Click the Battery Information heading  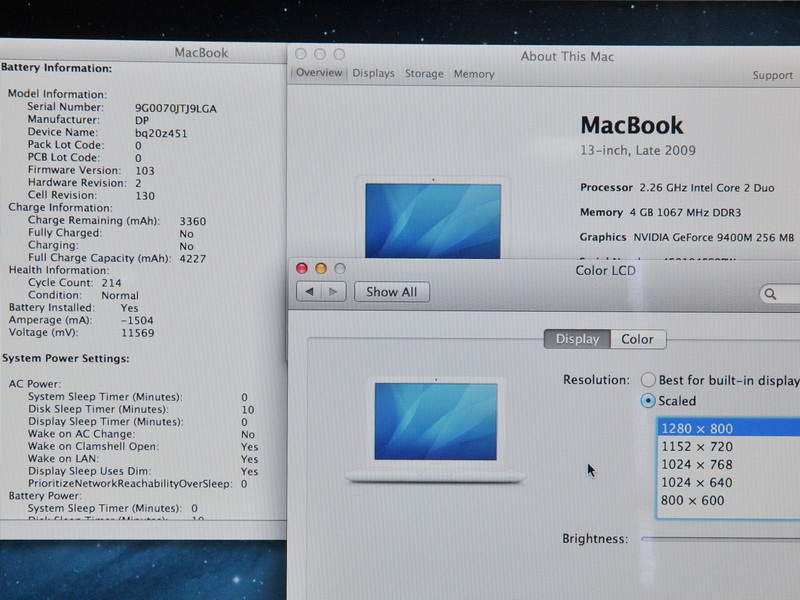tap(57, 68)
